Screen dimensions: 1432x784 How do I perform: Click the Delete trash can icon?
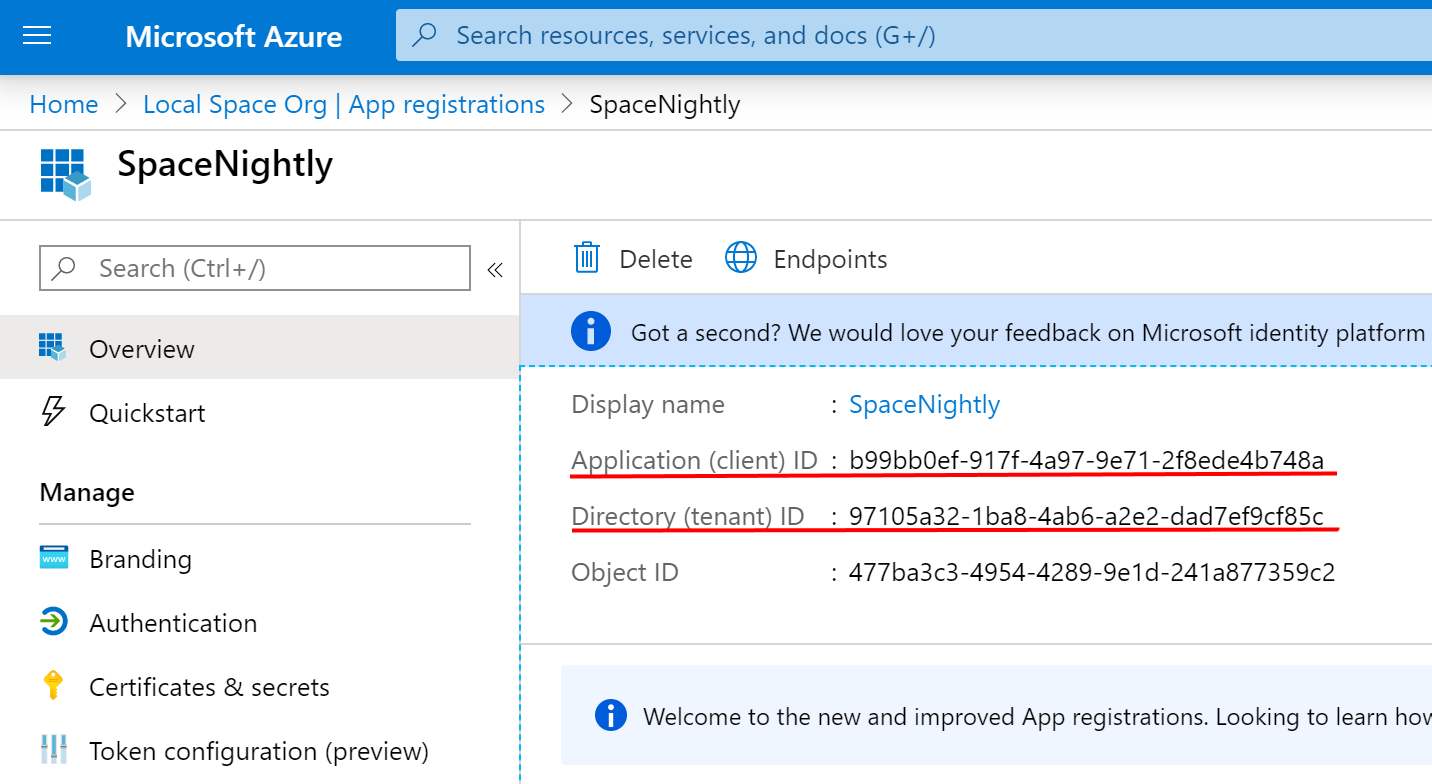[586, 257]
